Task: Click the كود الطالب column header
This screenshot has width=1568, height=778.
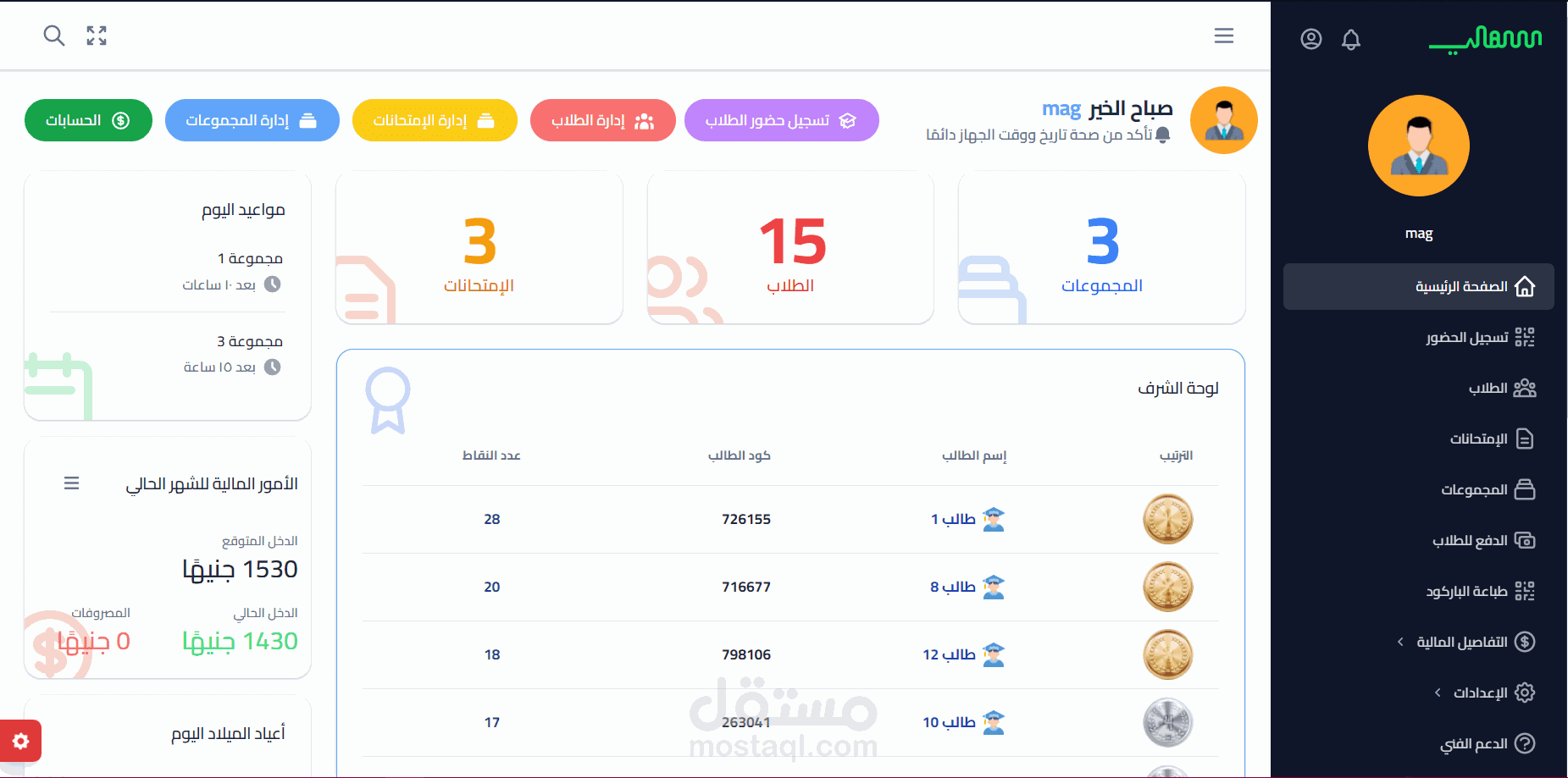Action: click(740, 455)
